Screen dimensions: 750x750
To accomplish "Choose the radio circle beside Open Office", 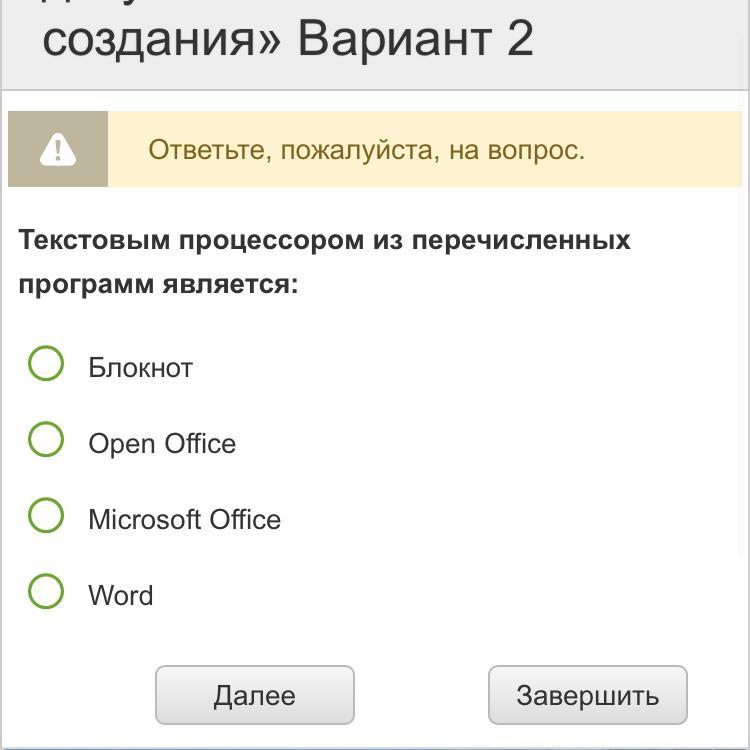I will click(46, 440).
